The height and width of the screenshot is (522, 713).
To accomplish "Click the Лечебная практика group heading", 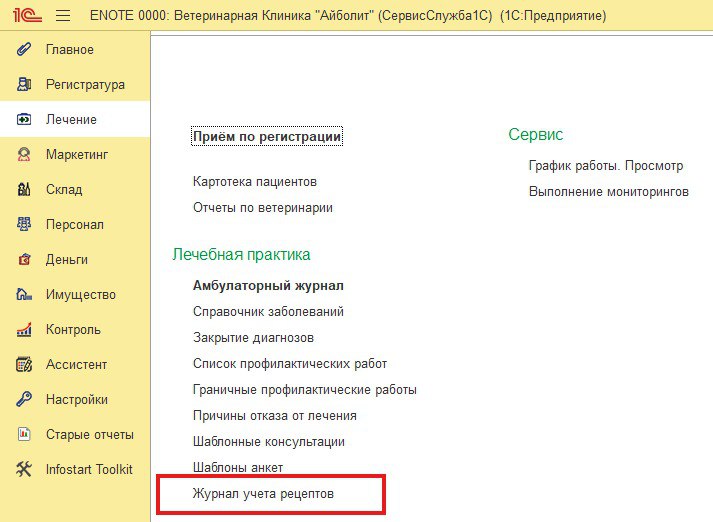I will click(x=241, y=254).
